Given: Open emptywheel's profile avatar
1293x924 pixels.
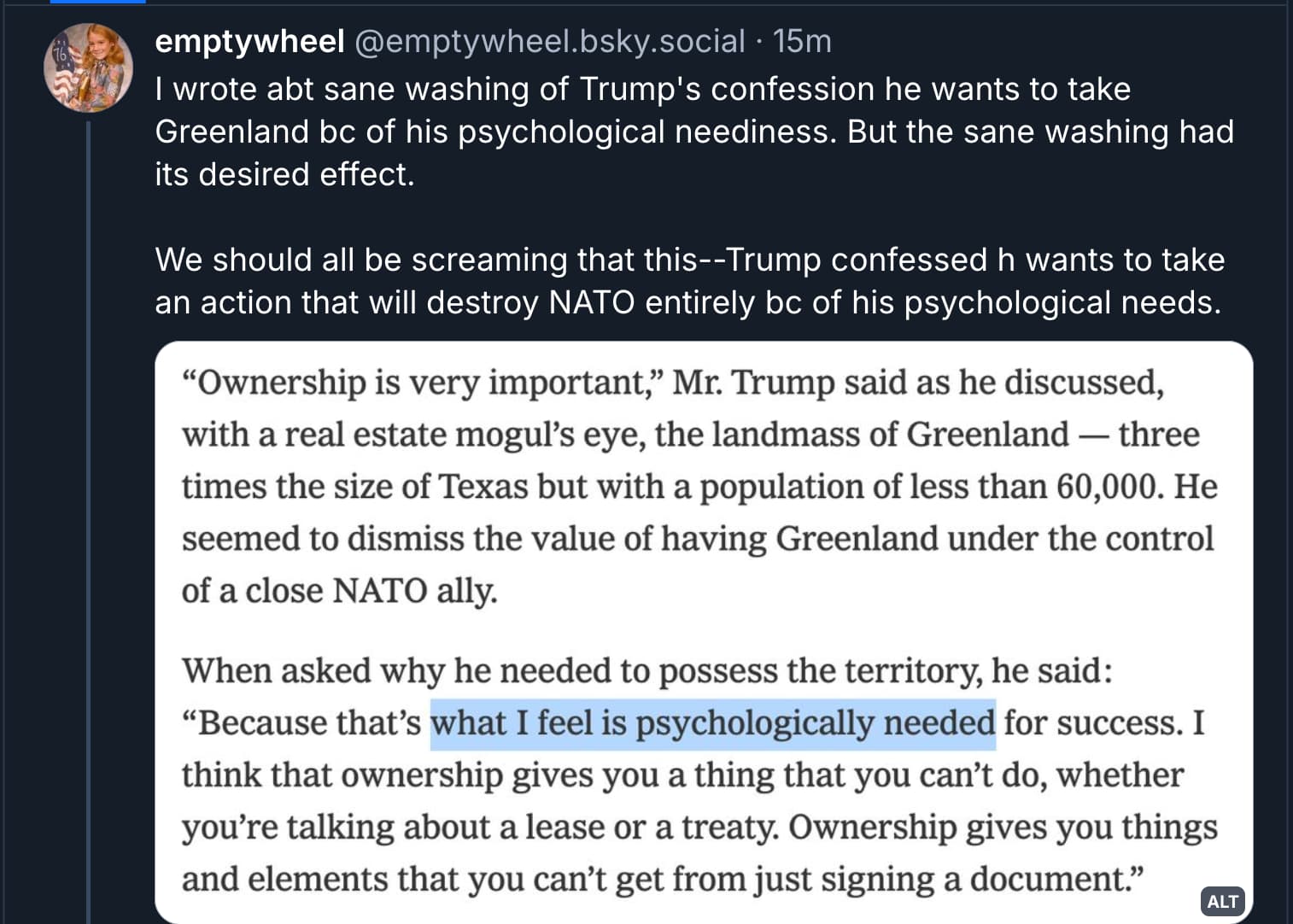Looking at the screenshot, I should point(89,67).
